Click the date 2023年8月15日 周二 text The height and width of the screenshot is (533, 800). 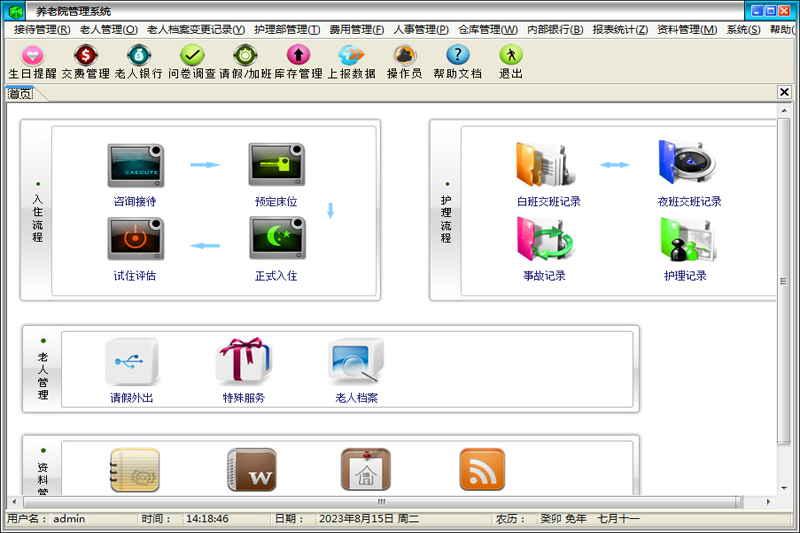coord(369,519)
